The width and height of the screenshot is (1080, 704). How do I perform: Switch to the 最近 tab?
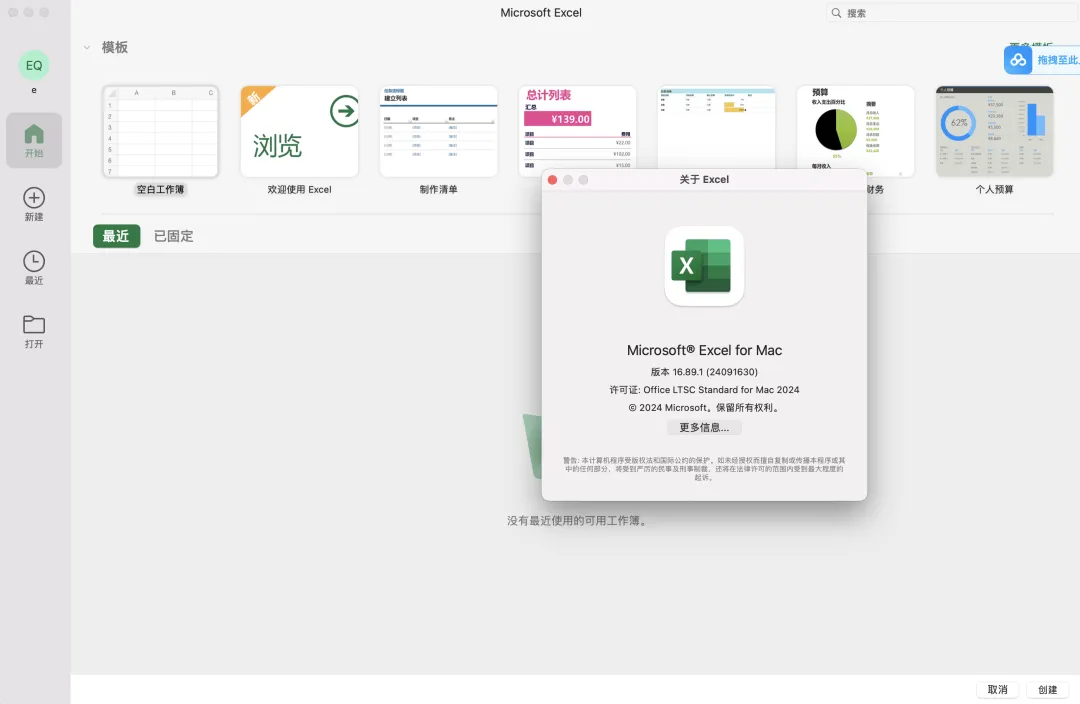(x=116, y=236)
